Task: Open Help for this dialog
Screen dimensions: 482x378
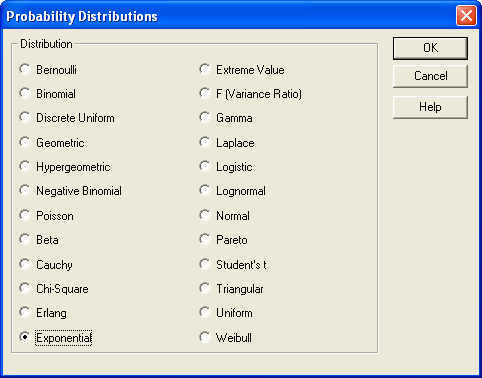Action: click(430, 107)
